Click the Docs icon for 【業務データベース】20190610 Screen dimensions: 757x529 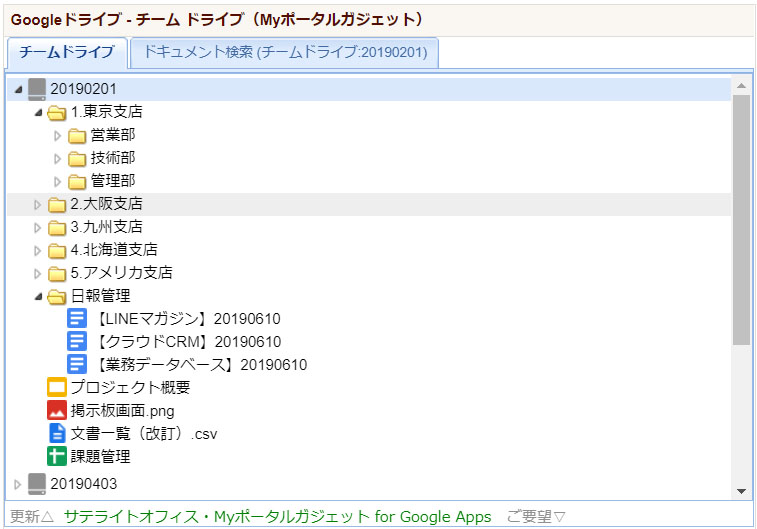click(77, 364)
